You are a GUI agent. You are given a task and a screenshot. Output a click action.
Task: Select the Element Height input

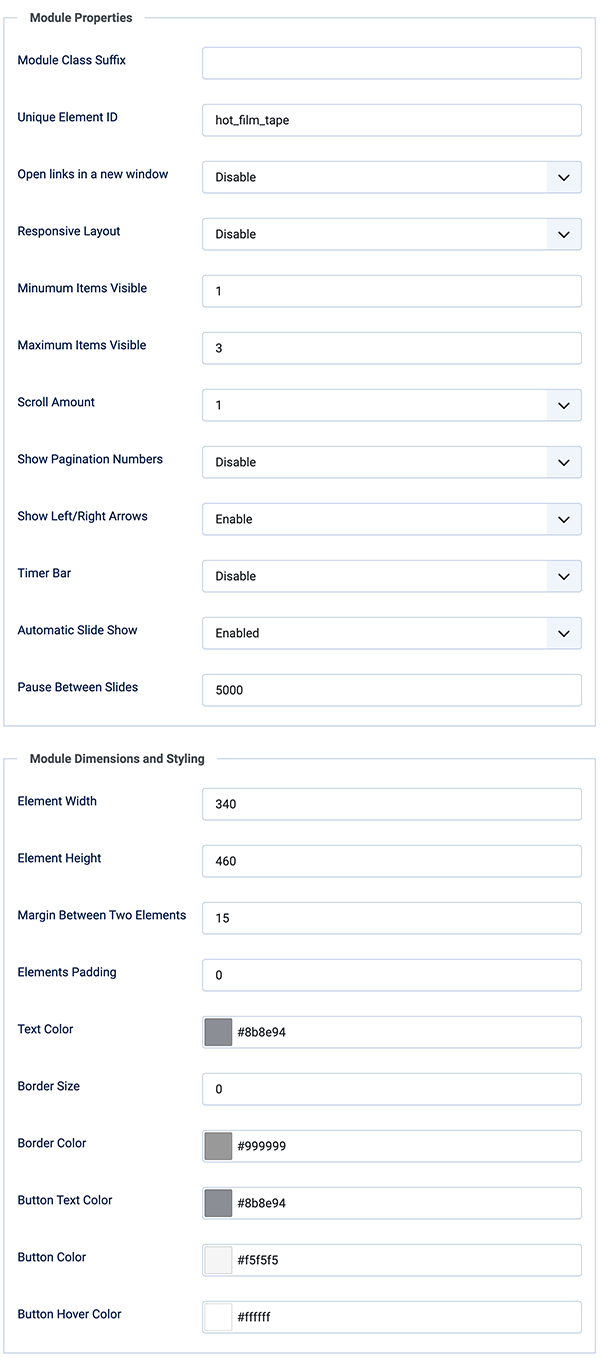391,861
